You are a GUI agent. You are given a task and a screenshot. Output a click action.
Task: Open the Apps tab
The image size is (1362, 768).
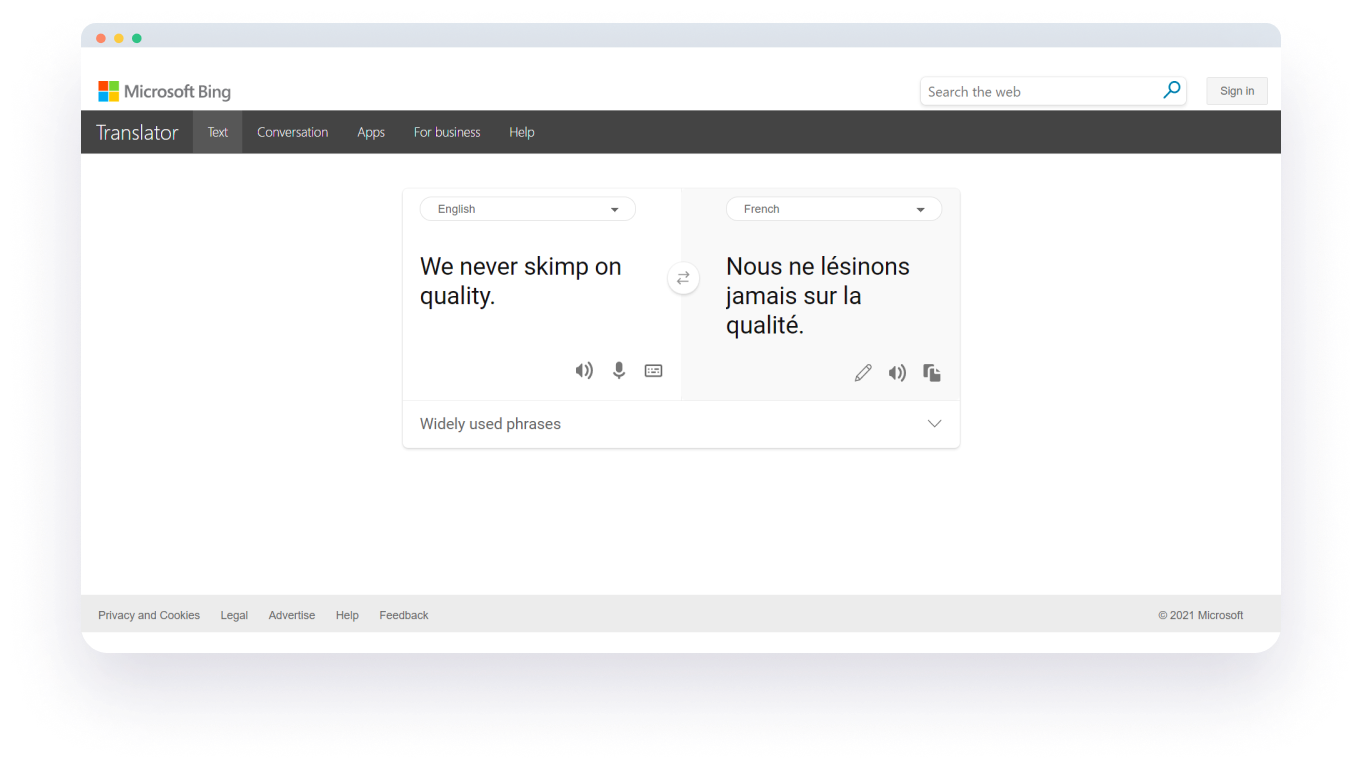370,131
